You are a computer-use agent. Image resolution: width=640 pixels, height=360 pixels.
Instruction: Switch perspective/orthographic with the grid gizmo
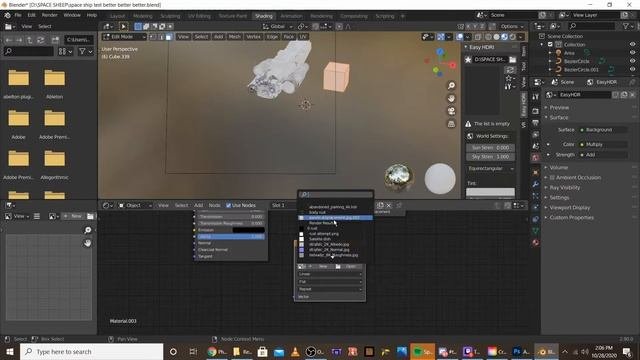(451, 124)
